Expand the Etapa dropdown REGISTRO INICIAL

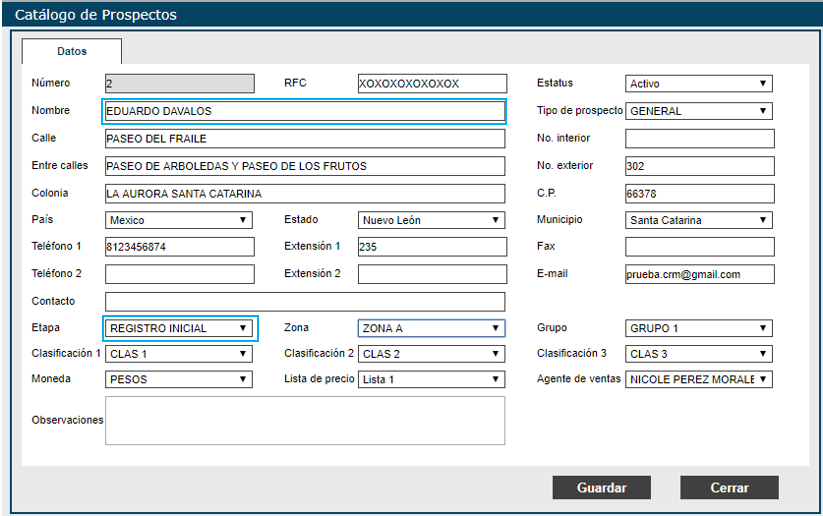click(x=180, y=328)
